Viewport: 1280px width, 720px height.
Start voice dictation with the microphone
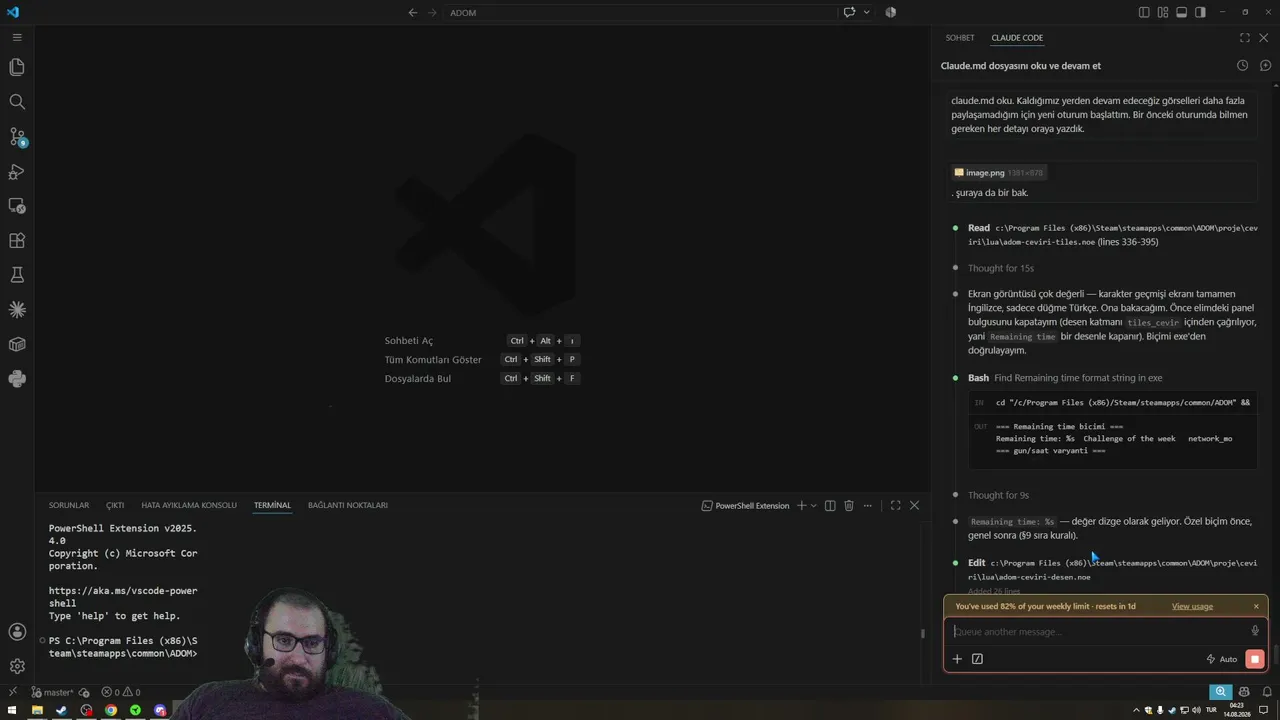click(x=1255, y=631)
